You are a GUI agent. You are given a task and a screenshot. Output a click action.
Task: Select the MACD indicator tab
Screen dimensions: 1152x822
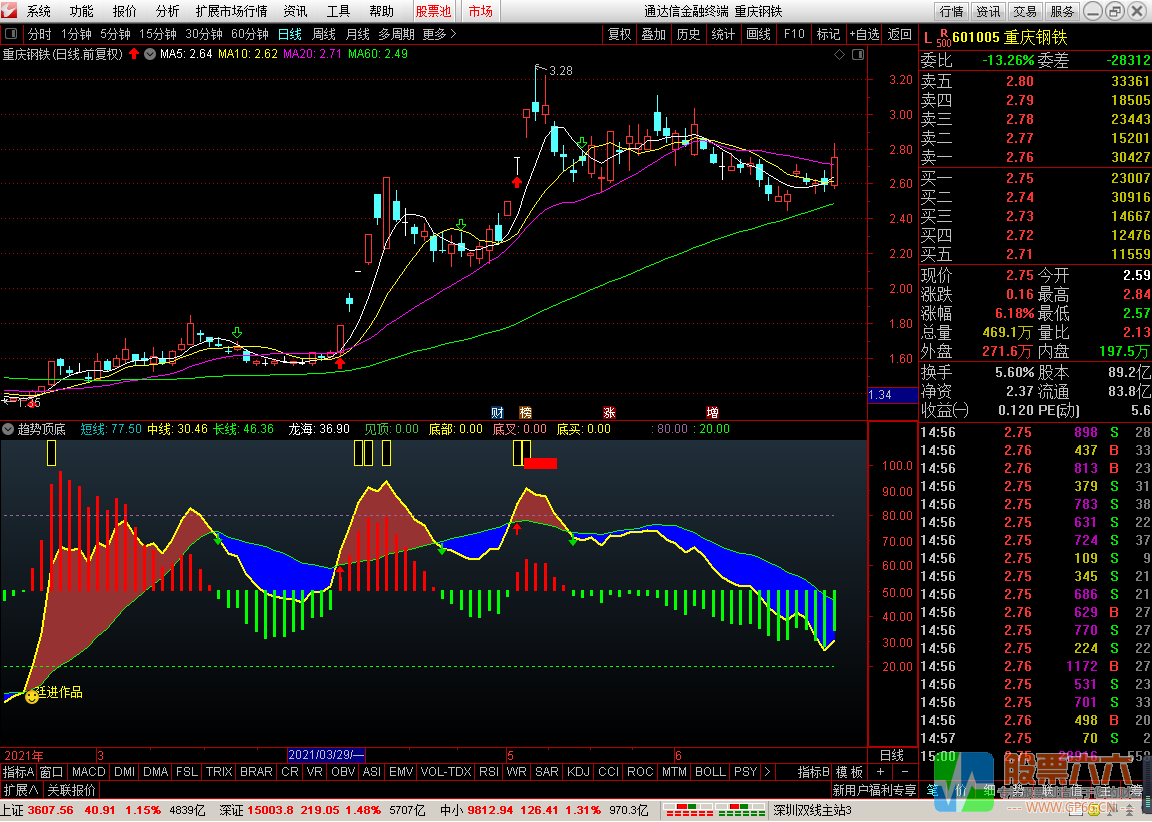[88, 771]
